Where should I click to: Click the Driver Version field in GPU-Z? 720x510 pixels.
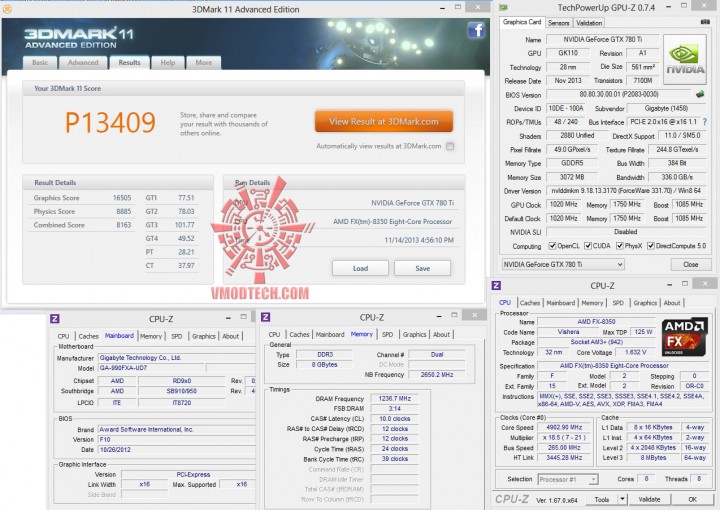pyautogui.click(x=626, y=191)
